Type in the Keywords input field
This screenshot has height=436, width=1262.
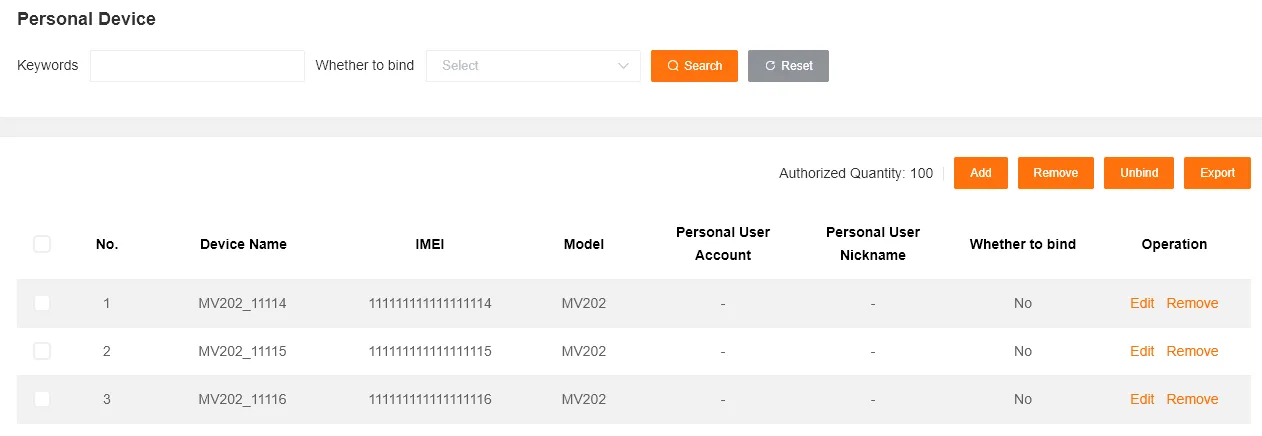click(x=197, y=66)
